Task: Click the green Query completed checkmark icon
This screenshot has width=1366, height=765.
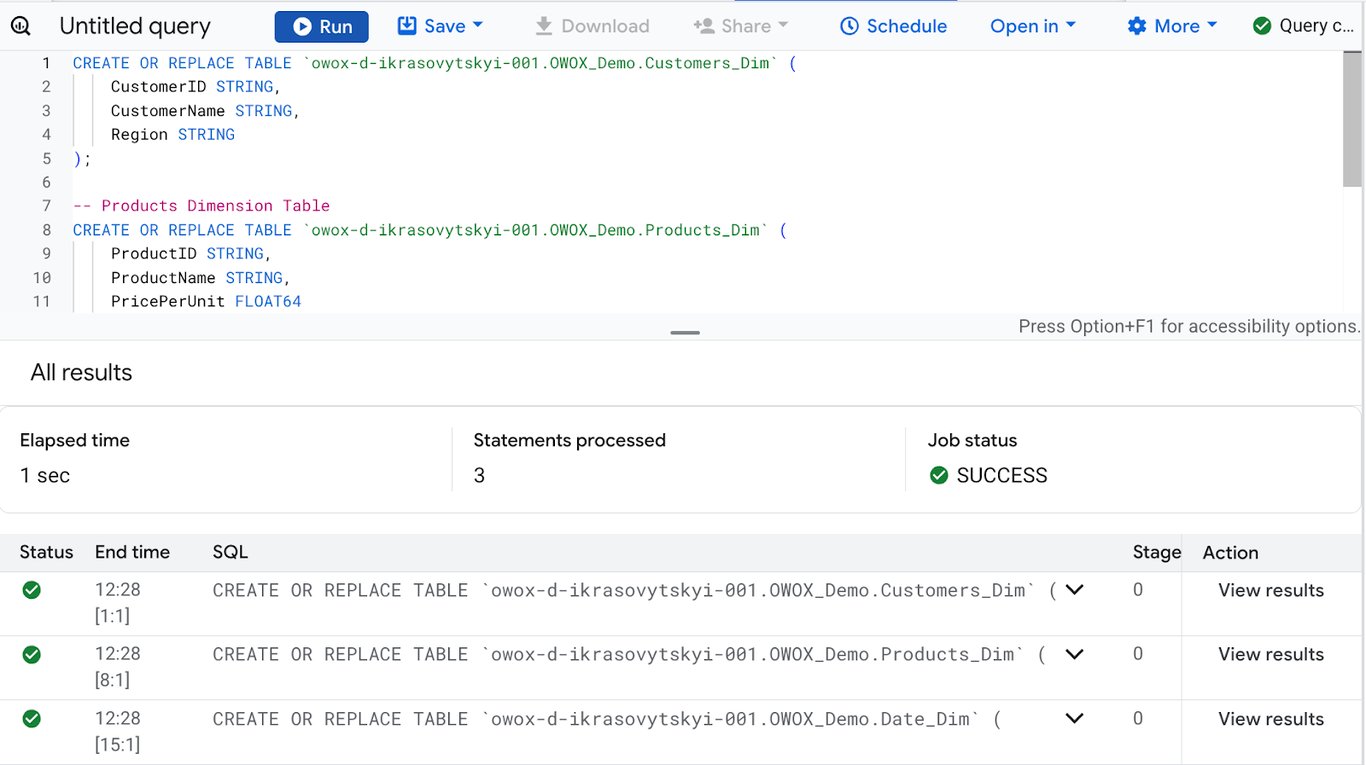Action: [1262, 26]
